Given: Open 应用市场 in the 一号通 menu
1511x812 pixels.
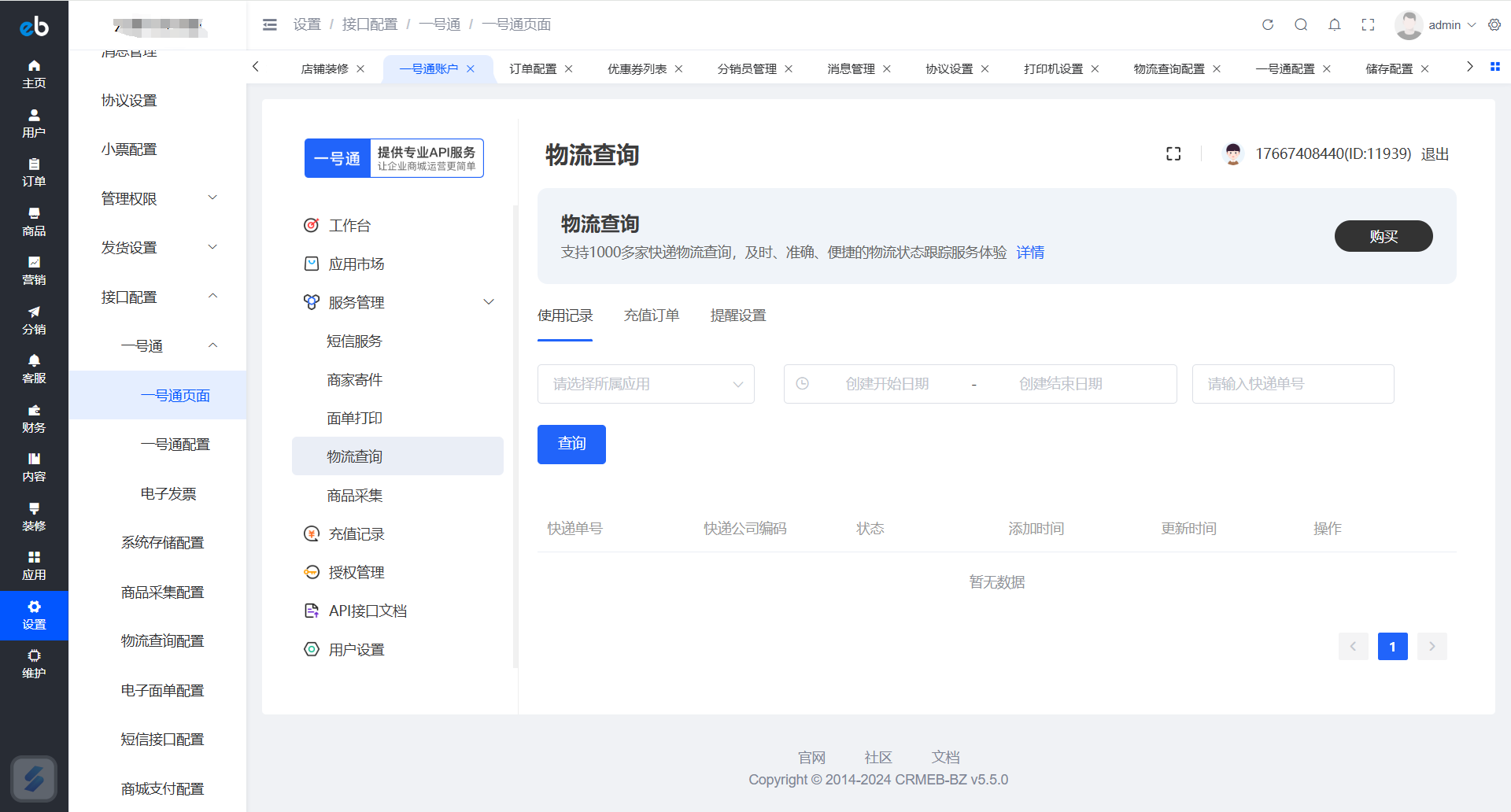Looking at the screenshot, I should (398, 264).
